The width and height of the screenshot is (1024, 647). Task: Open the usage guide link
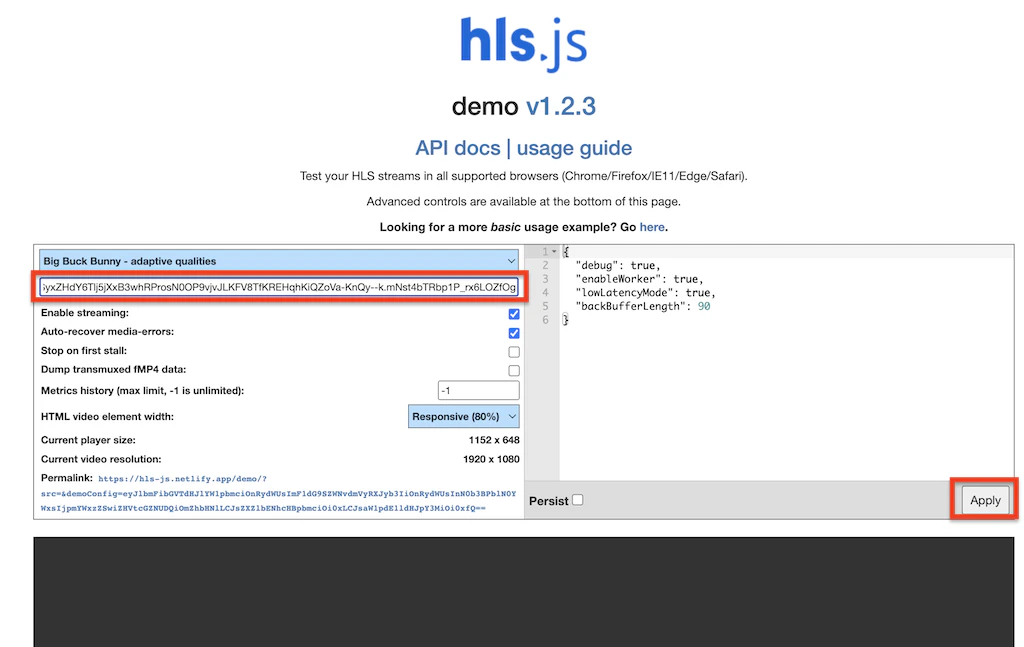[x=574, y=148]
